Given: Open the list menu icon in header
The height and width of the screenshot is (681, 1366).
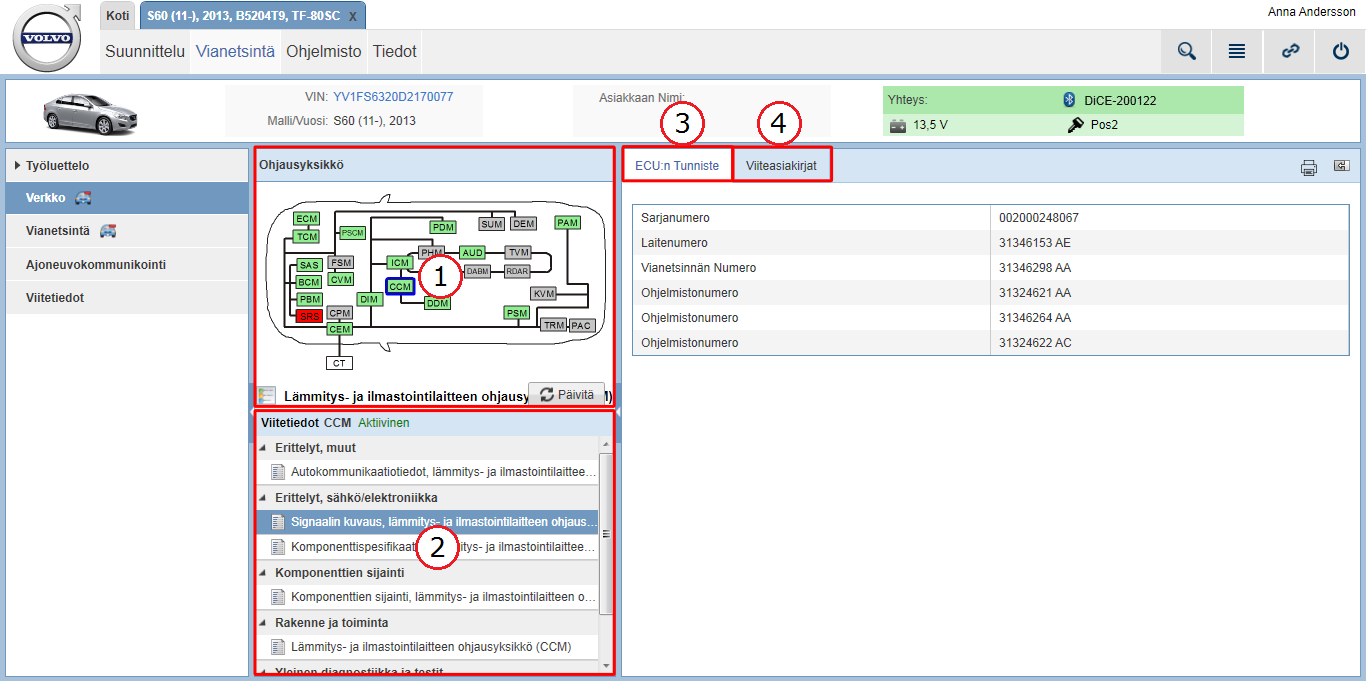Looking at the screenshot, I should [x=1237, y=51].
